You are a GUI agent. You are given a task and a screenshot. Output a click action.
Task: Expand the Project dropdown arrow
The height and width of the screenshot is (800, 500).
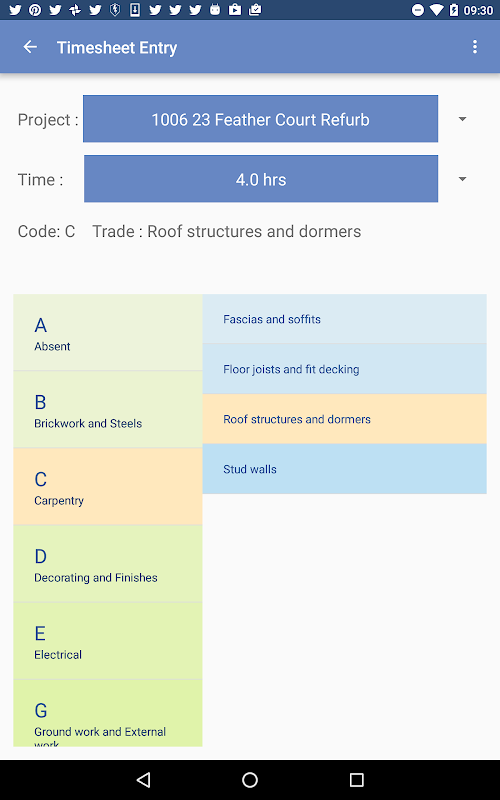click(462, 119)
